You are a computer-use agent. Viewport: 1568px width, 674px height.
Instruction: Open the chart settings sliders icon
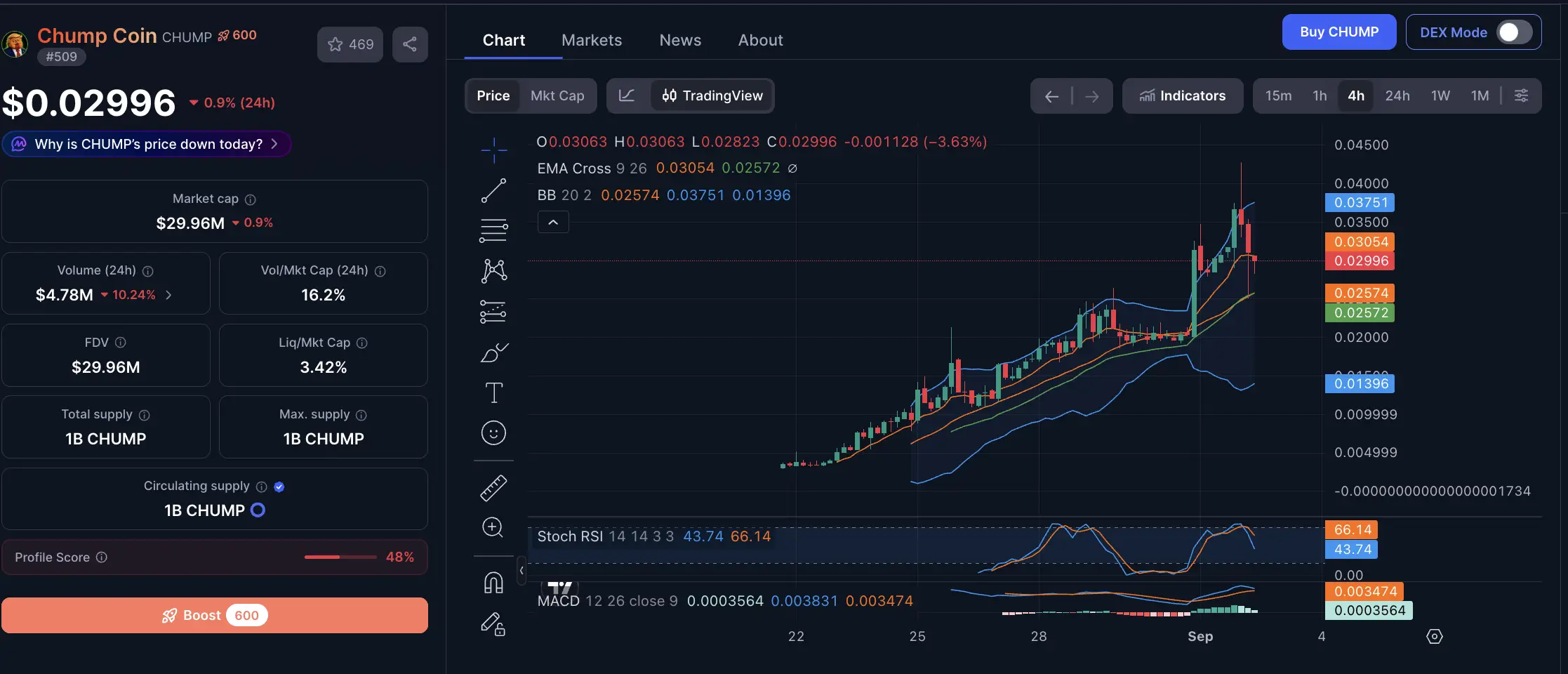click(x=1521, y=95)
